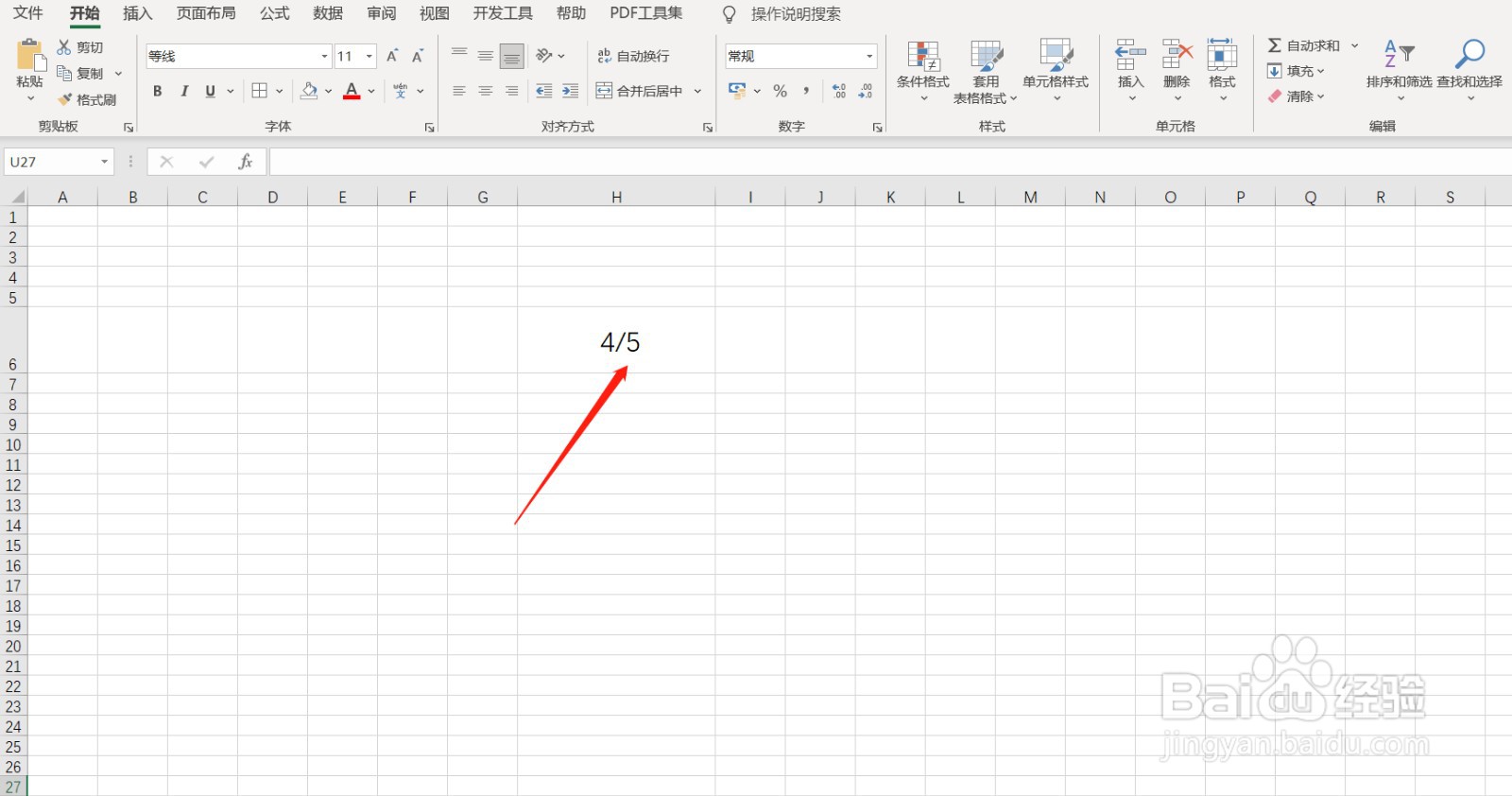Open the PDF工具集 tab
This screenshot has height=796, width=1512.
[x=646, y=13]
